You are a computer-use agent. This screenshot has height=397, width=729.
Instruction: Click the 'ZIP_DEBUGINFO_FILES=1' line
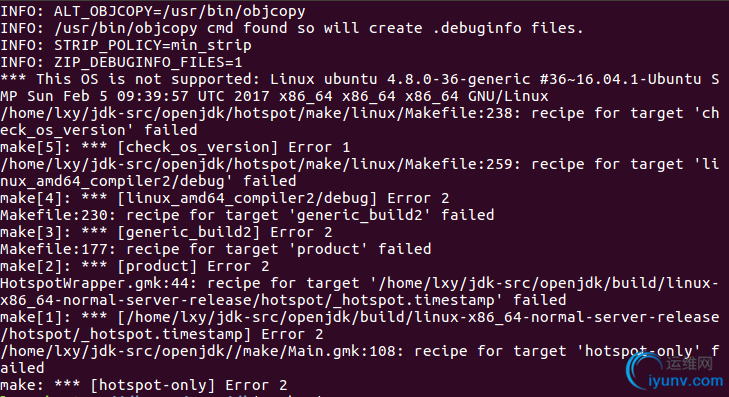[121, 62]
